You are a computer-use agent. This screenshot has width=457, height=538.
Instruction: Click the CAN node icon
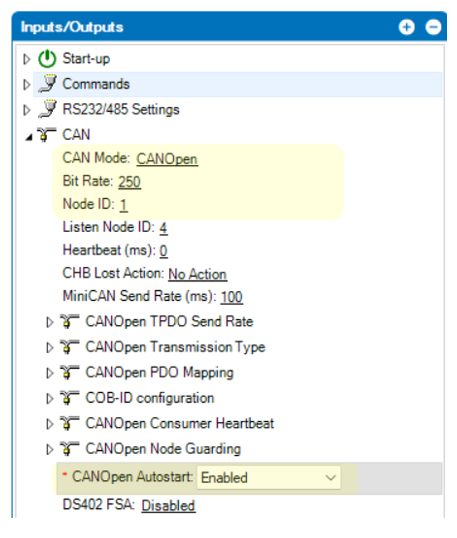tap(46, 134)
